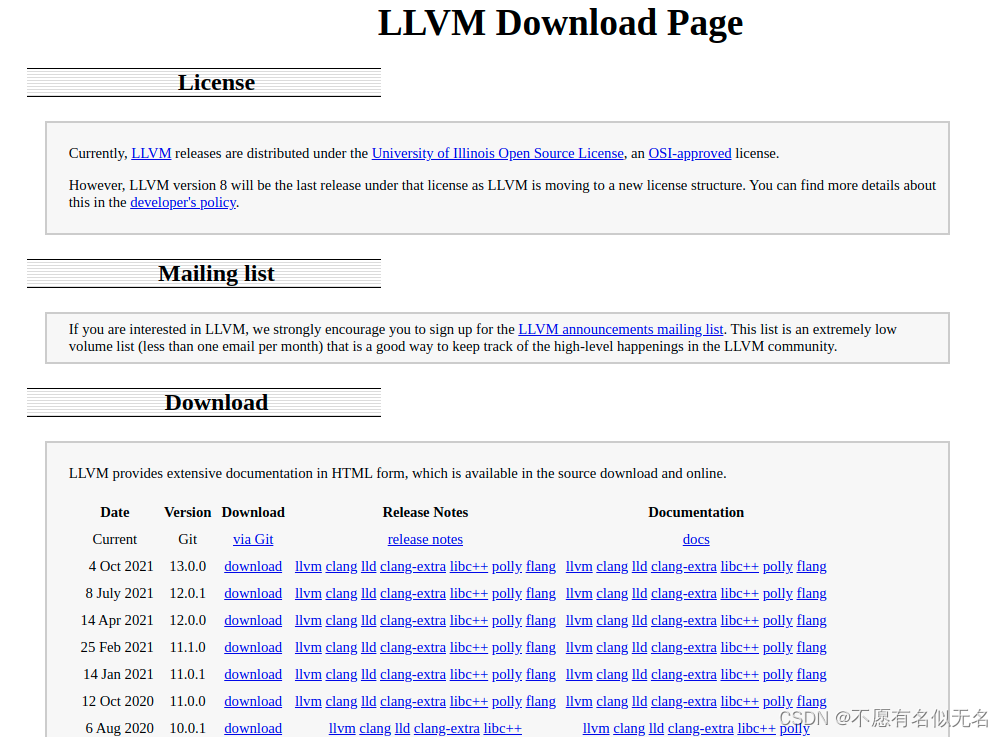Viewport: 1003px width, 737px height.
Task: Click the 'Mailing list' section heading
Action: click(x=216, y=274)
